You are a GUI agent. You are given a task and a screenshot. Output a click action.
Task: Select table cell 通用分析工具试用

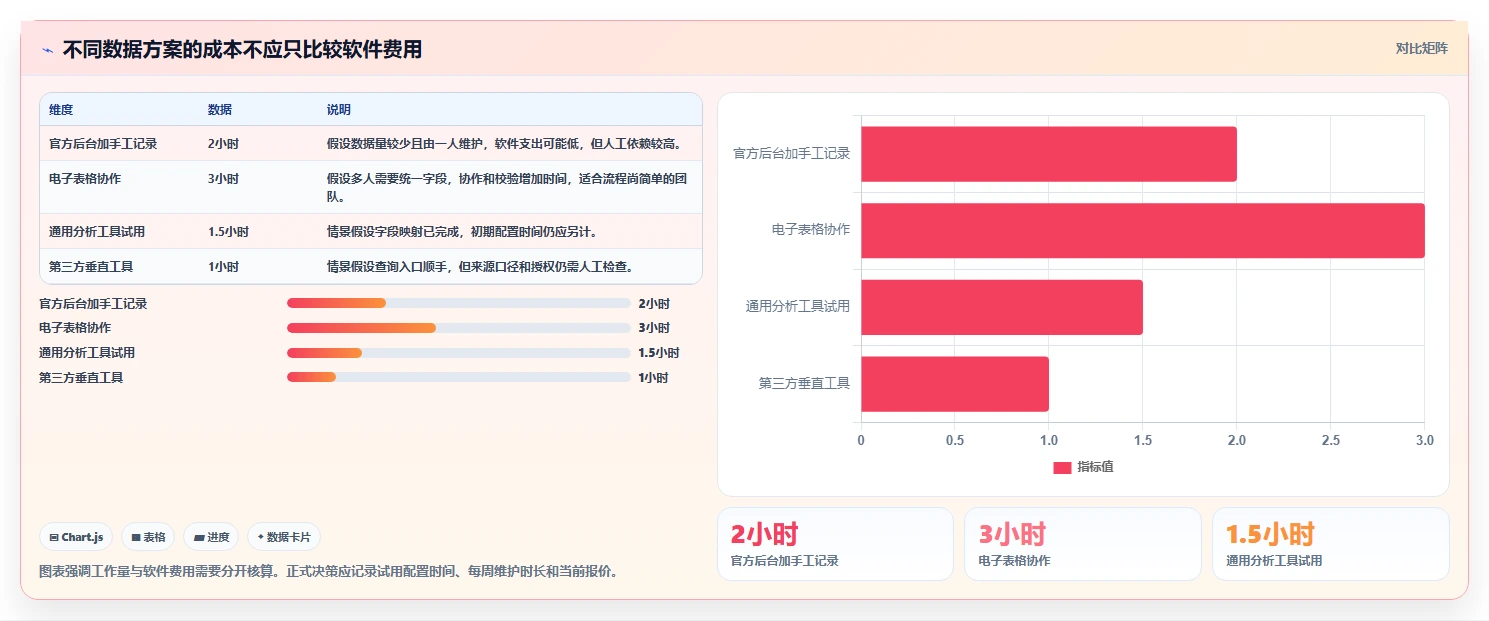(x=97, y=232)
